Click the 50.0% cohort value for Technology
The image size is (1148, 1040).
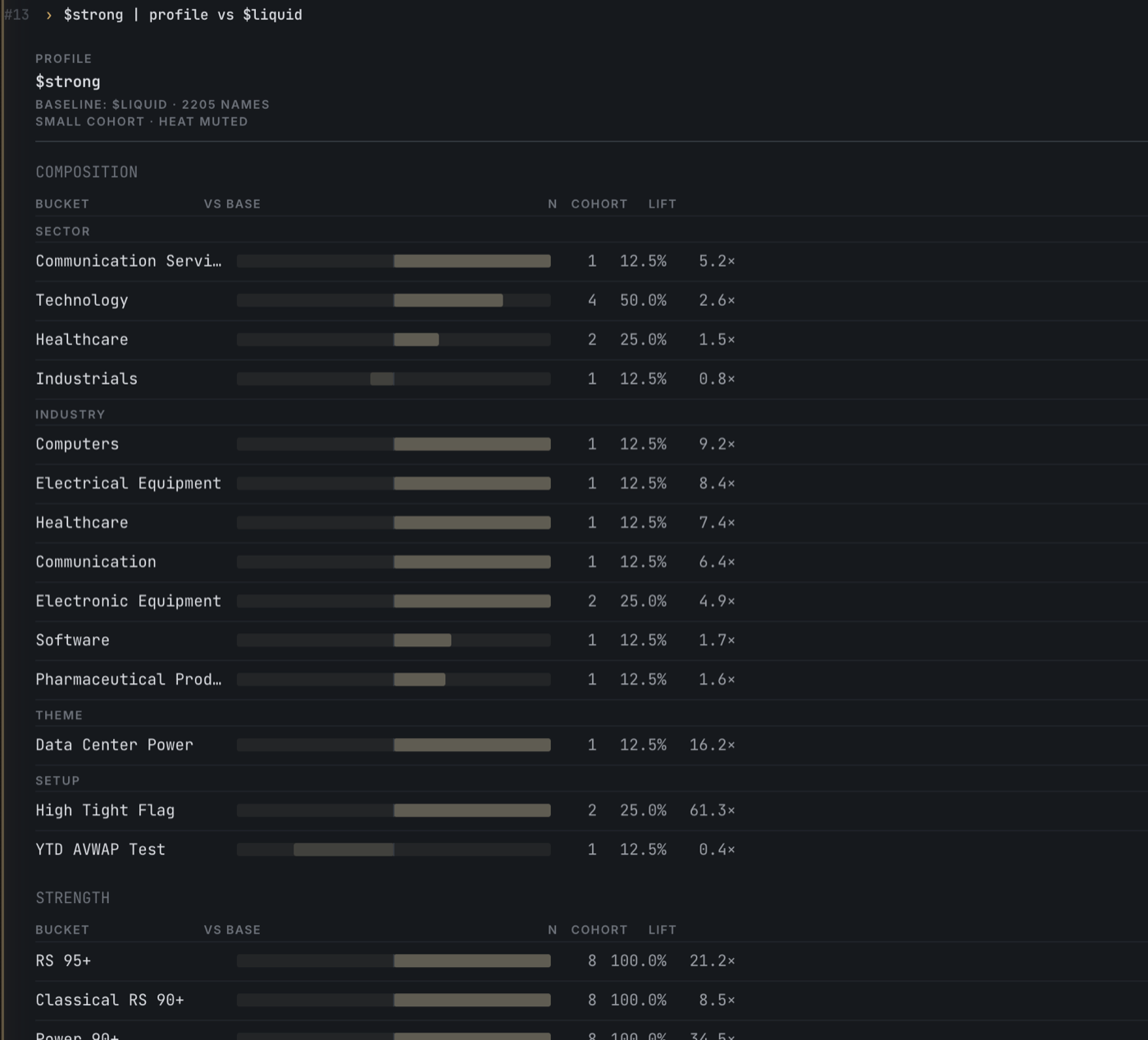[643, 300]
